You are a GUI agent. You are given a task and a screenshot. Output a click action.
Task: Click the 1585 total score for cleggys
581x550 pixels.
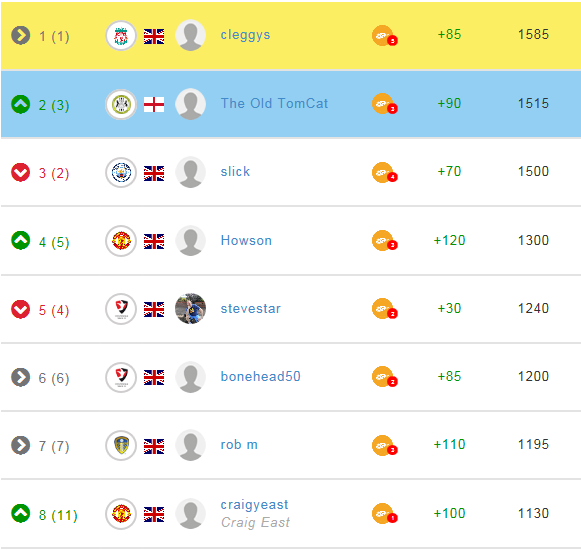coord(533,34)
